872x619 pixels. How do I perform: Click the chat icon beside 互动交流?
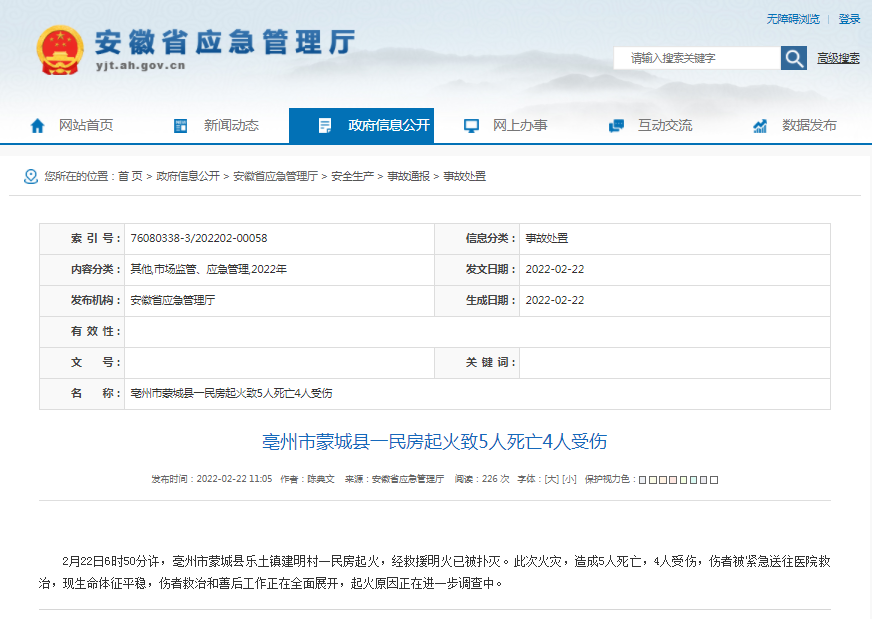pyautogui.click(x=616, y=126)
